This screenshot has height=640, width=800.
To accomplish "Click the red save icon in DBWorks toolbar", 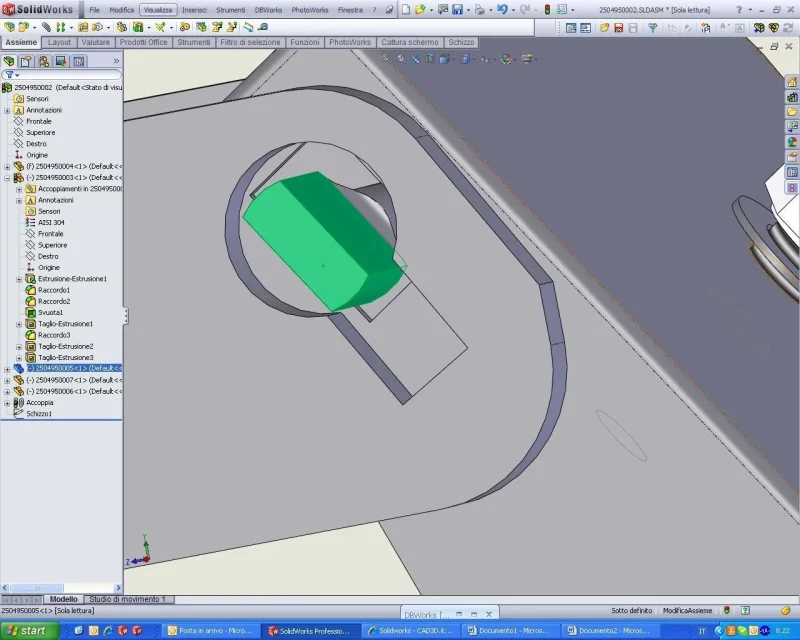I will click(619, 28).
